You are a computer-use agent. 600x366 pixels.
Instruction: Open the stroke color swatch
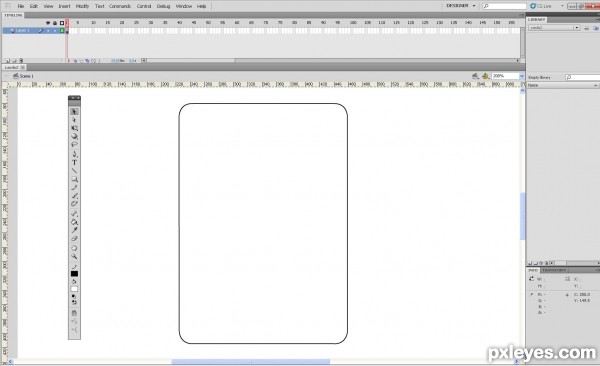pos(74,273)
